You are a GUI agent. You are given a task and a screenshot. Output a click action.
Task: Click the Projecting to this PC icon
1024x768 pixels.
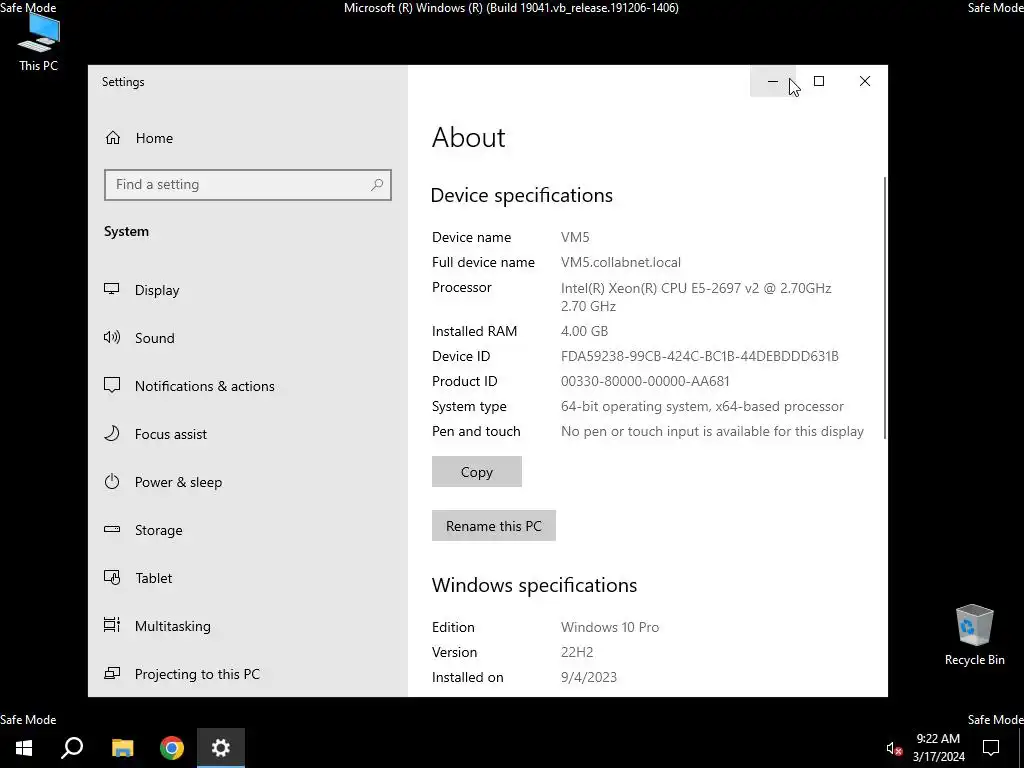(112, 673)
